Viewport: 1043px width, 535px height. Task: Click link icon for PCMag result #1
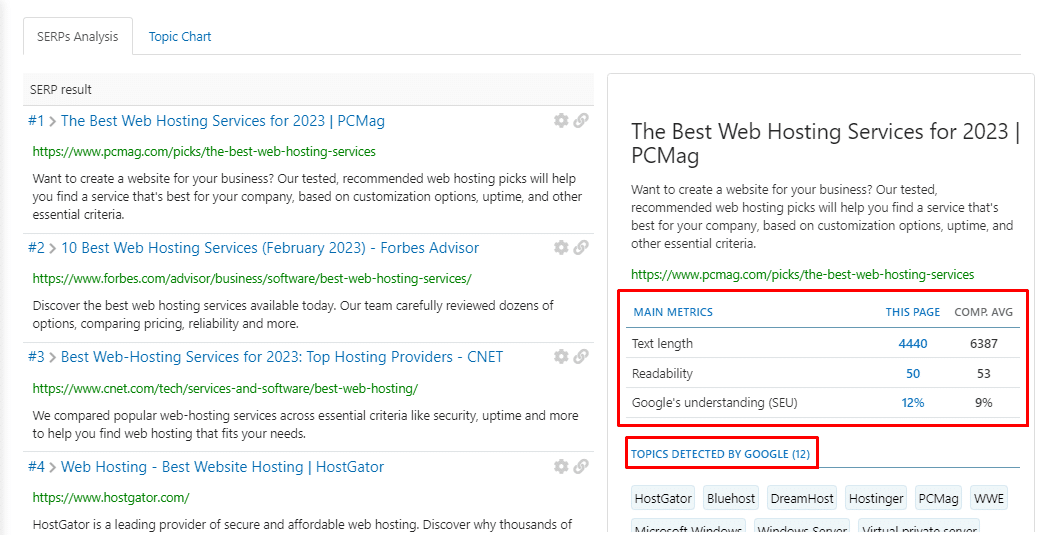point(581,120)
